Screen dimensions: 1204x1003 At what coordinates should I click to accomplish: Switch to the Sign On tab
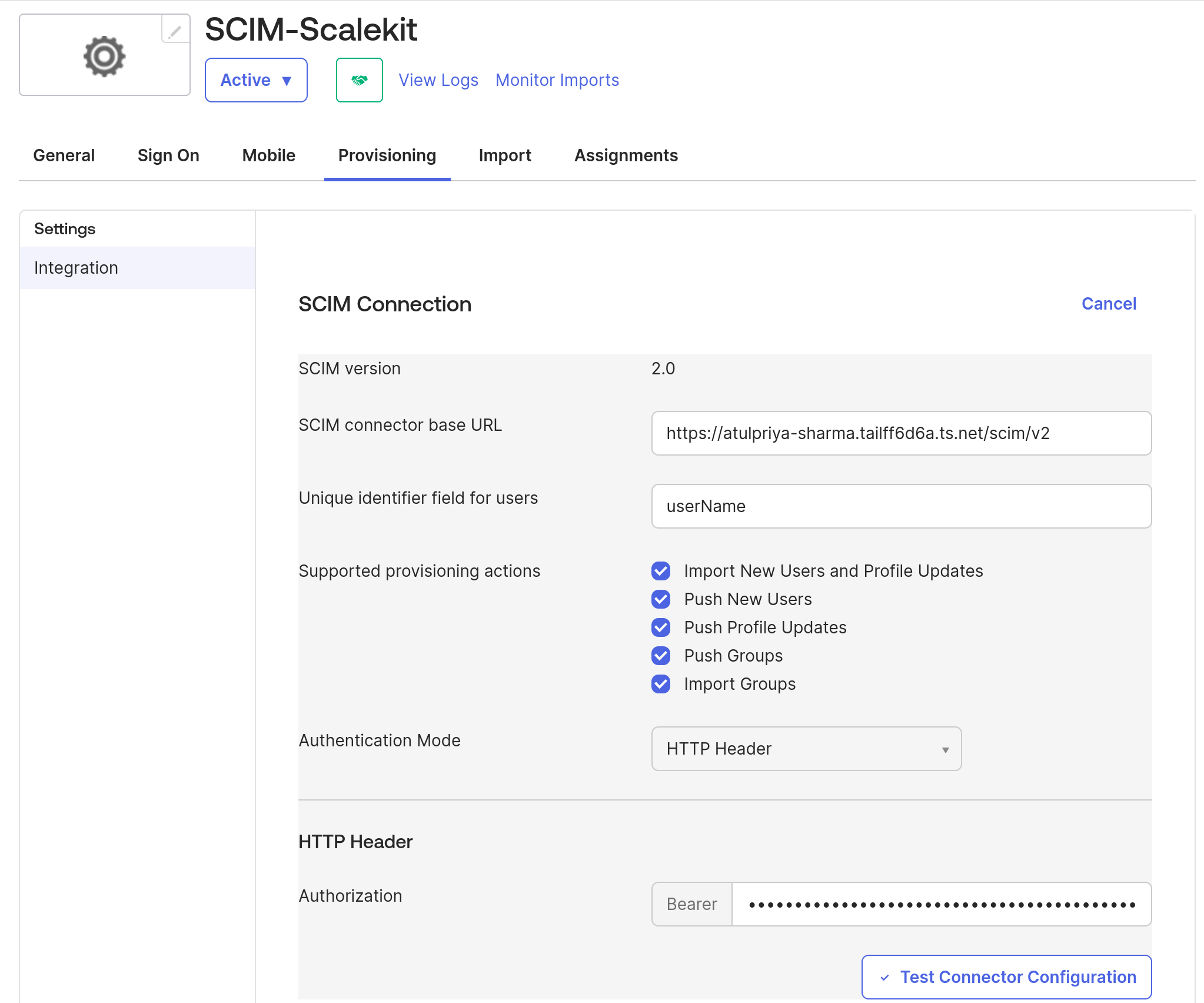point(168,155)
